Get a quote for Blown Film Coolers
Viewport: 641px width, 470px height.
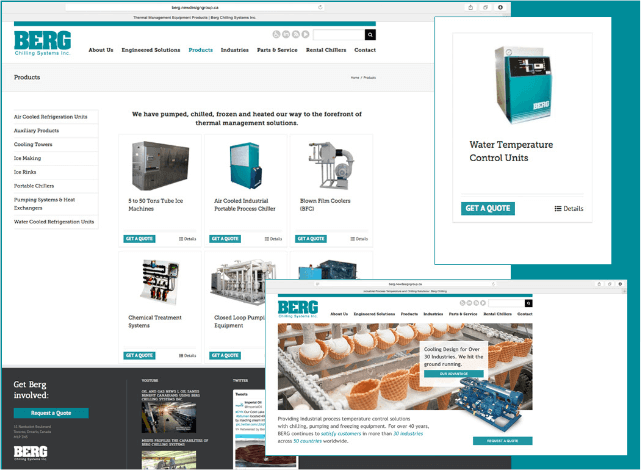click(x=311, y=239)
